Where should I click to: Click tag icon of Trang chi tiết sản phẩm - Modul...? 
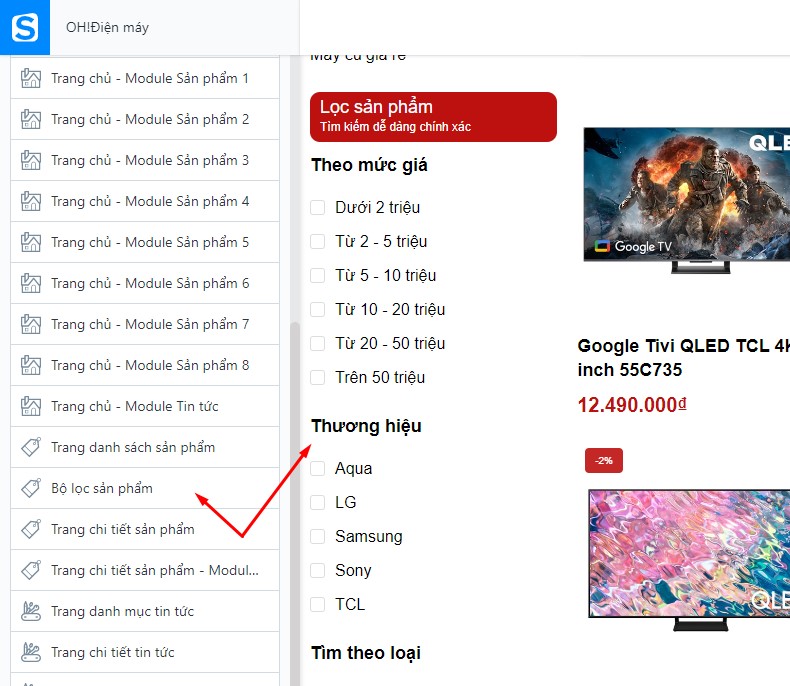point(31,570)
